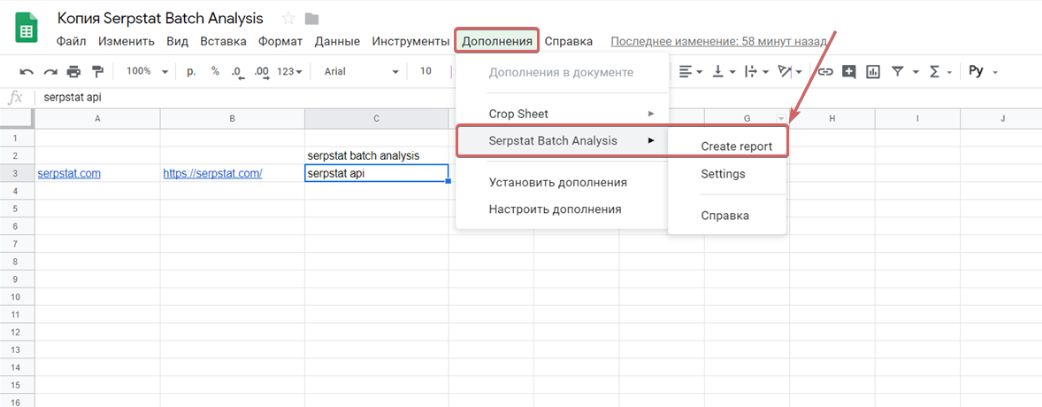Increase decimal places
This screenshot has width=1042, height=407.
pos(261,72)
